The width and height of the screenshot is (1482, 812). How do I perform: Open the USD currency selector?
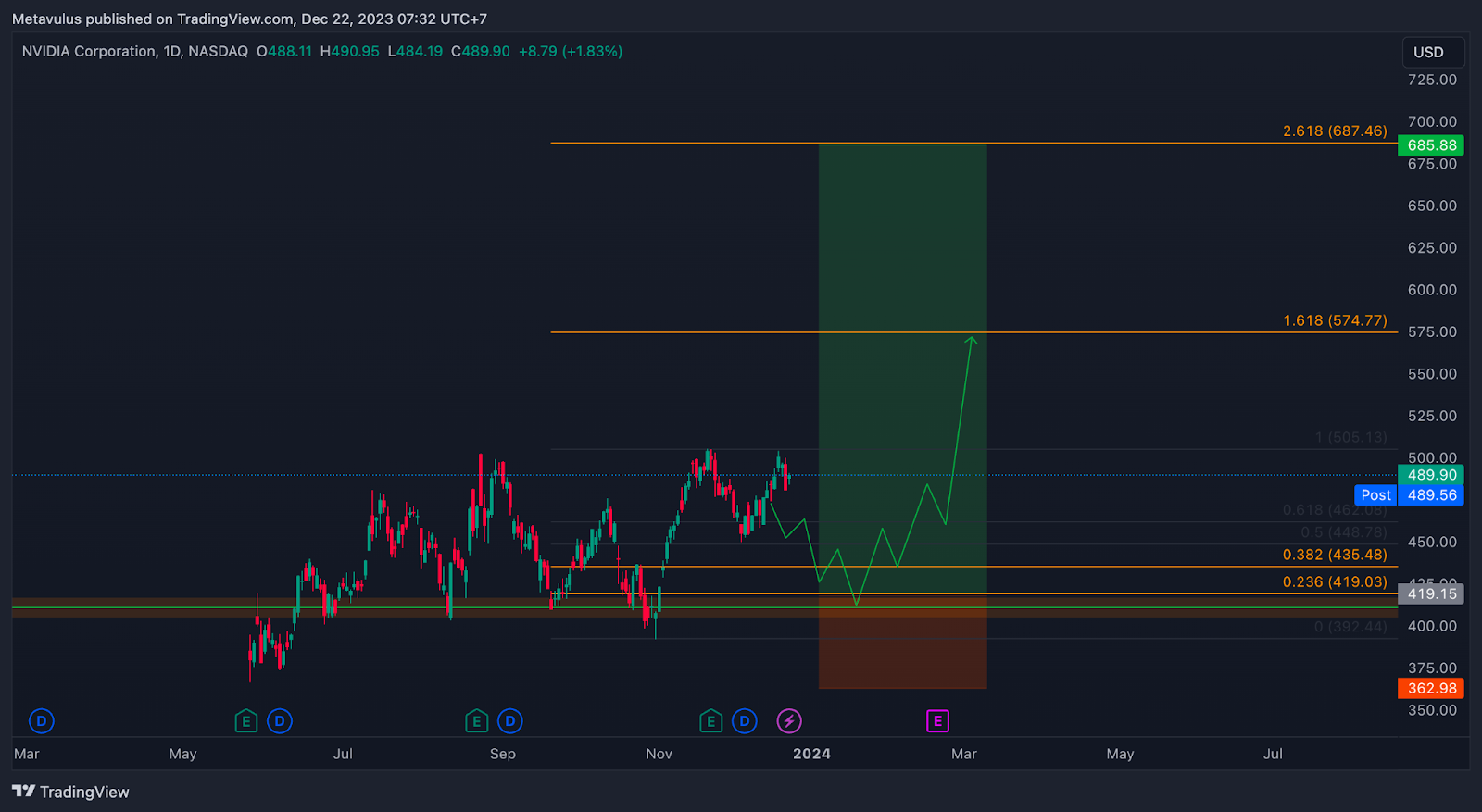[x=1433, y=52]
